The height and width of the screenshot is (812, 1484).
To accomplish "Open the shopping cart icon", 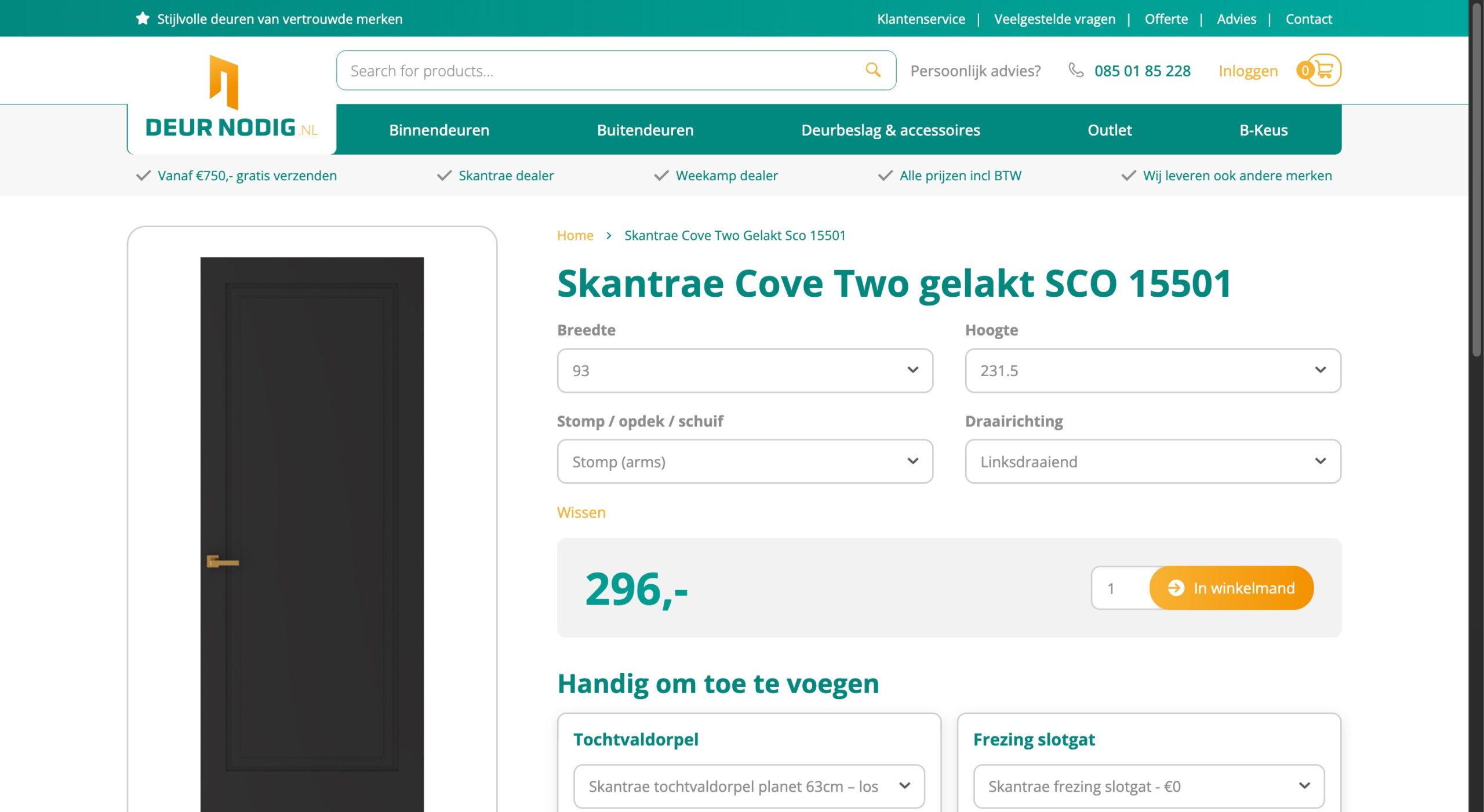I will (1325, 70).
